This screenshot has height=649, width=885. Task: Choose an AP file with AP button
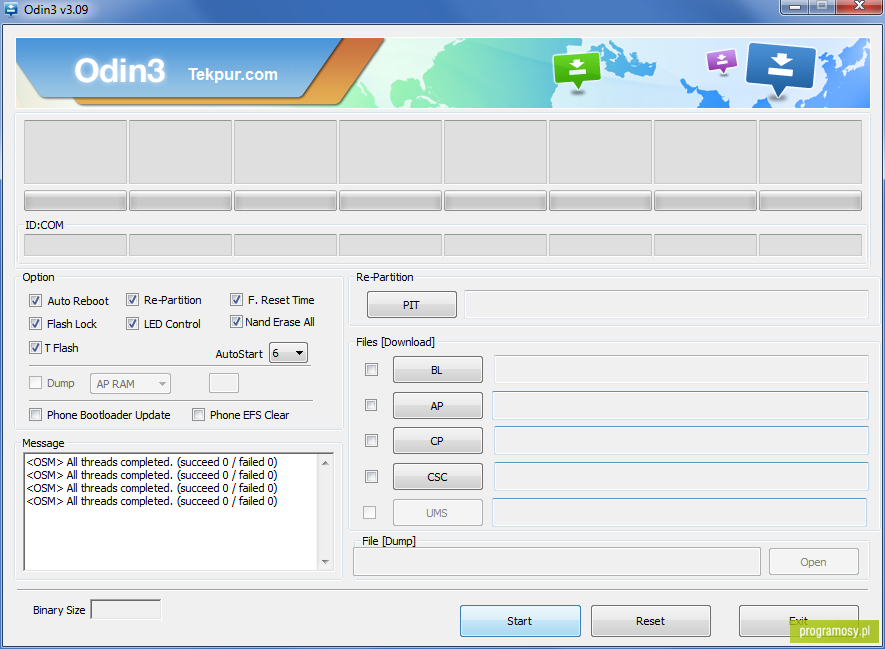pos(437,406)
